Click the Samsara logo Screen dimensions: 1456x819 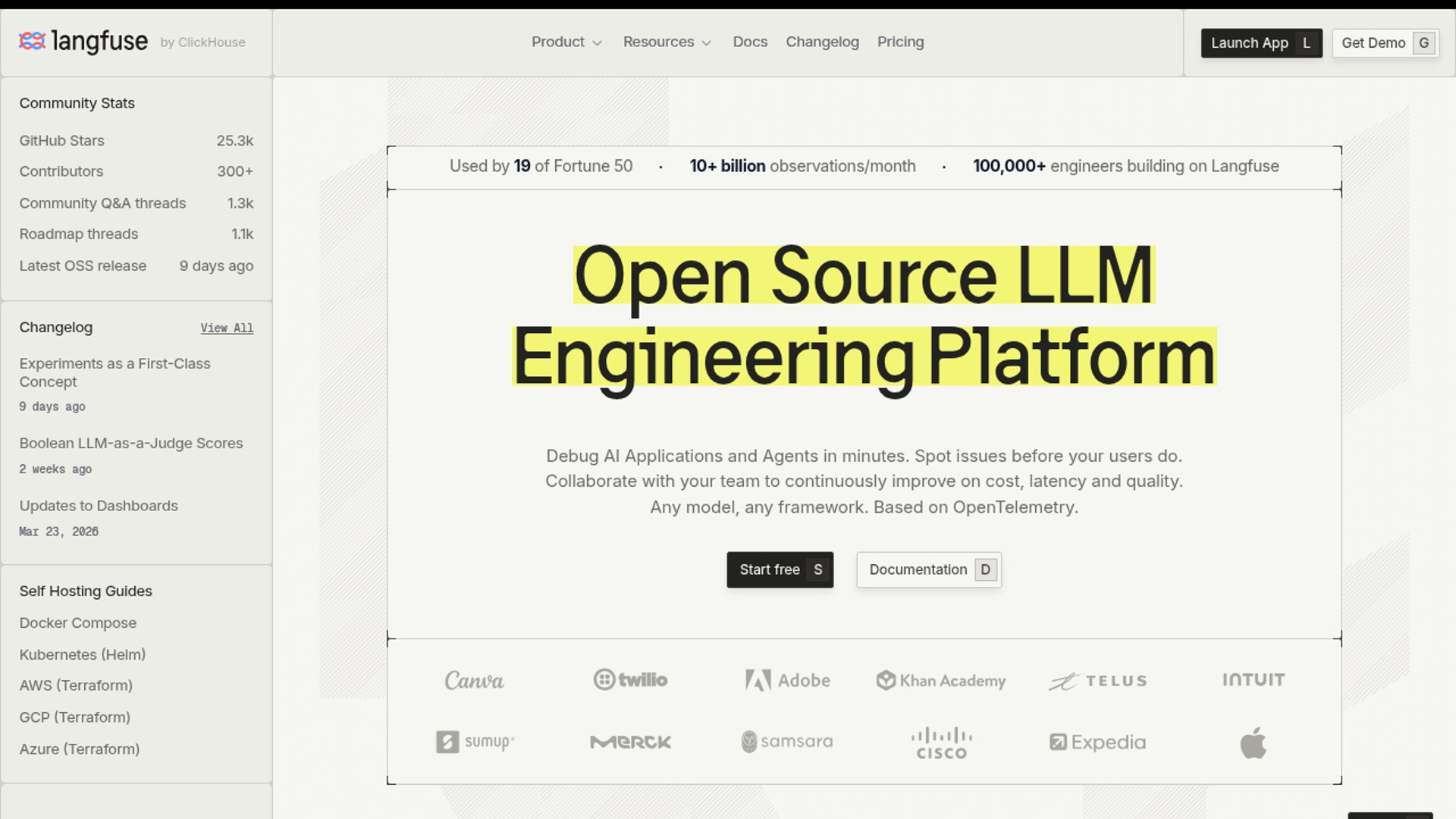click(786, 742)
